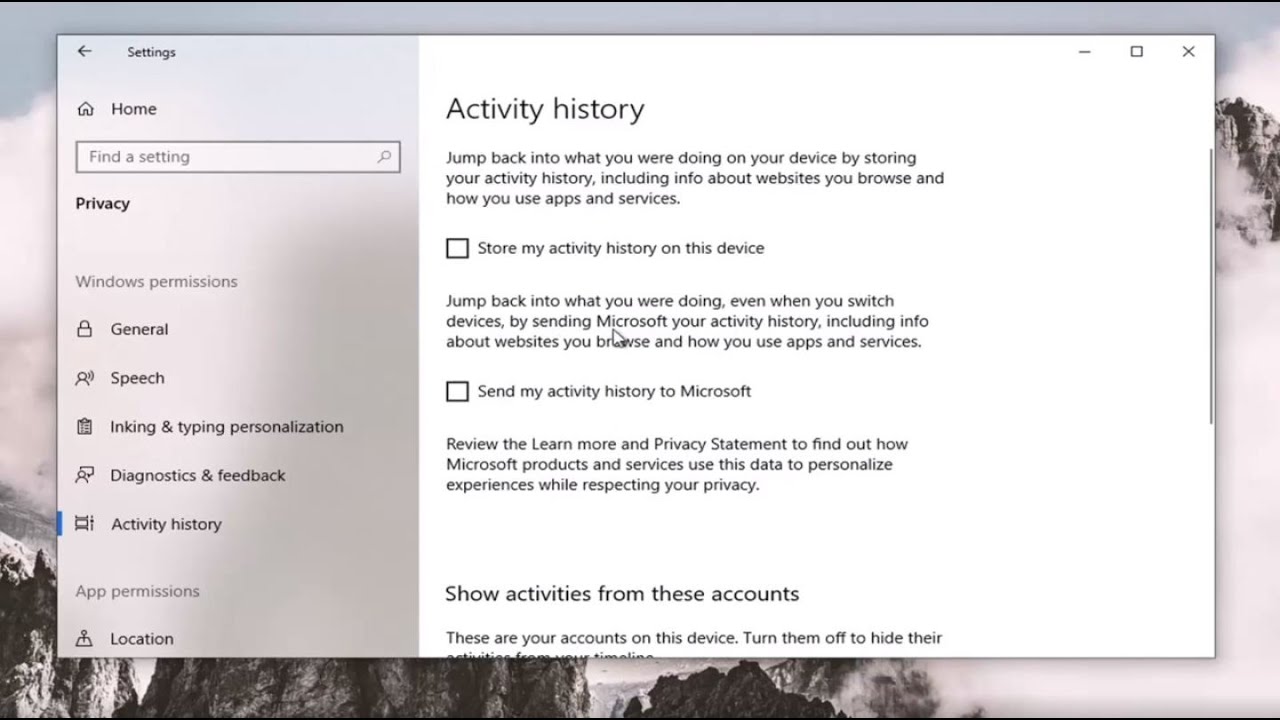This screenshot has height=720, width=1280.
Task: Click the General lock icon
Action: coord(85,329)
